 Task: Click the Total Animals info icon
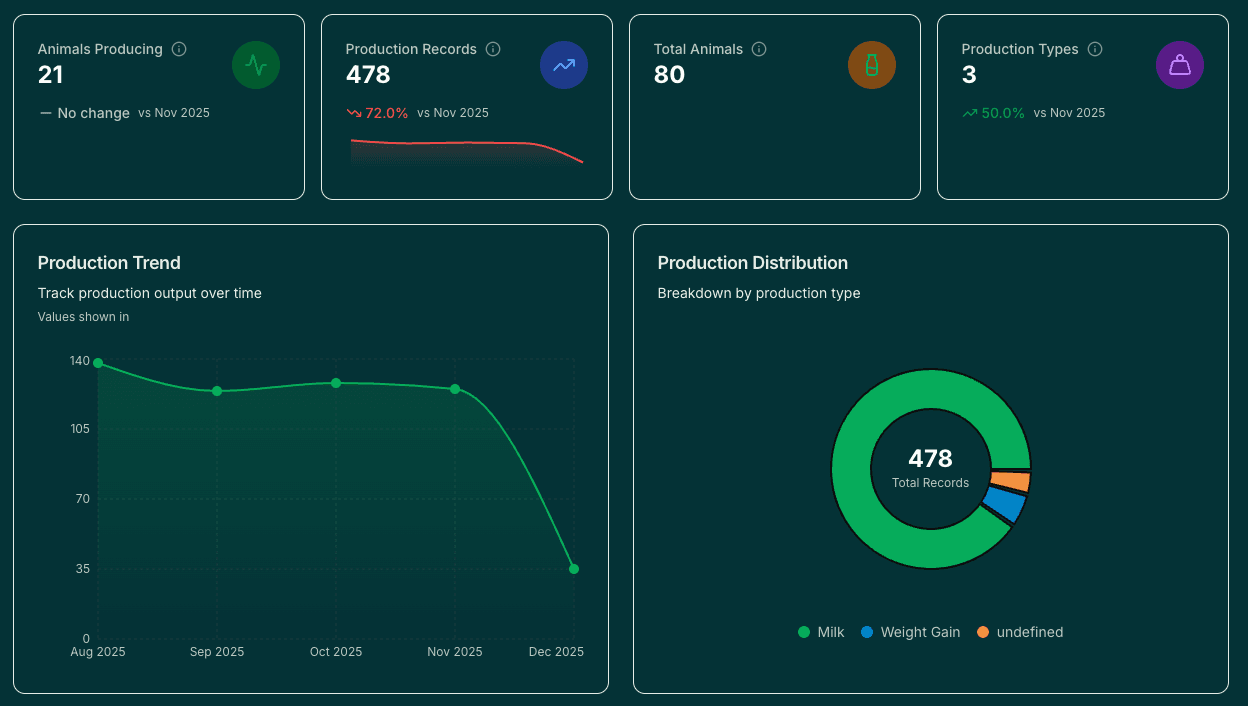tap(759, 49)
